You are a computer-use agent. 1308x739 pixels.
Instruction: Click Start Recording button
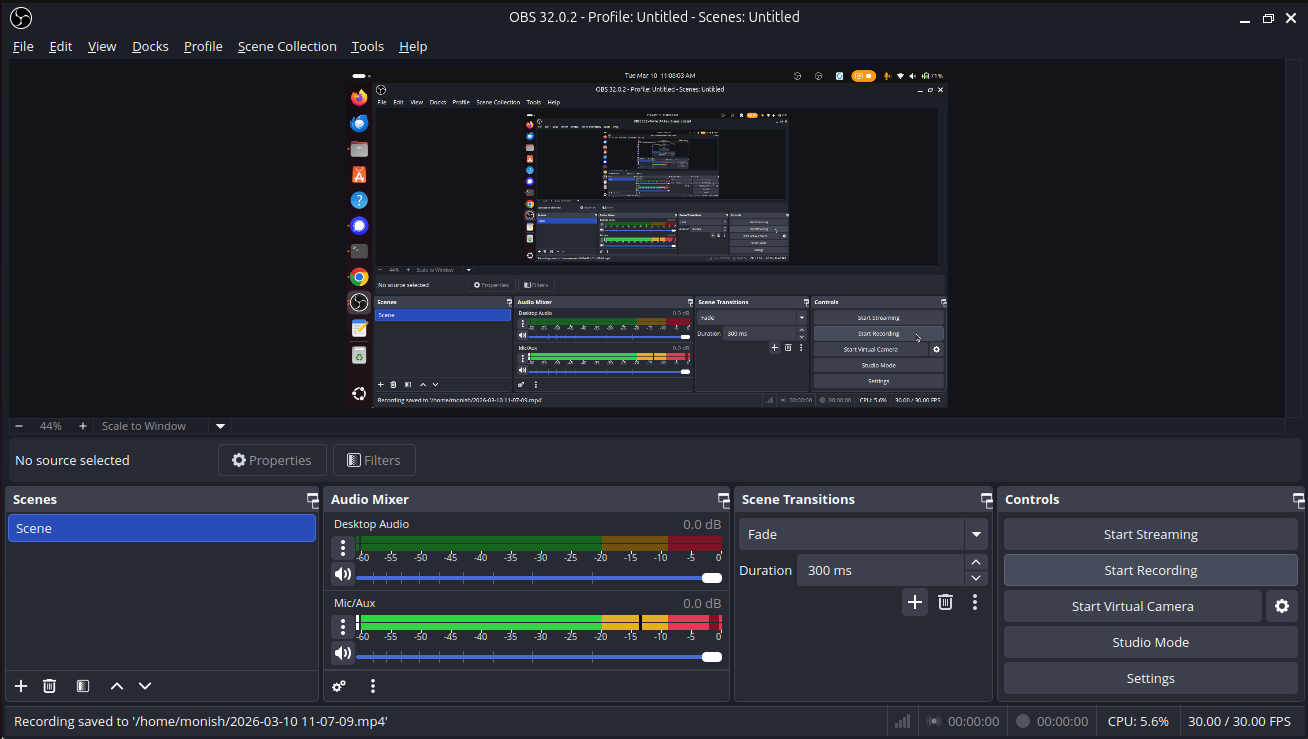[x=1150, y=570]
